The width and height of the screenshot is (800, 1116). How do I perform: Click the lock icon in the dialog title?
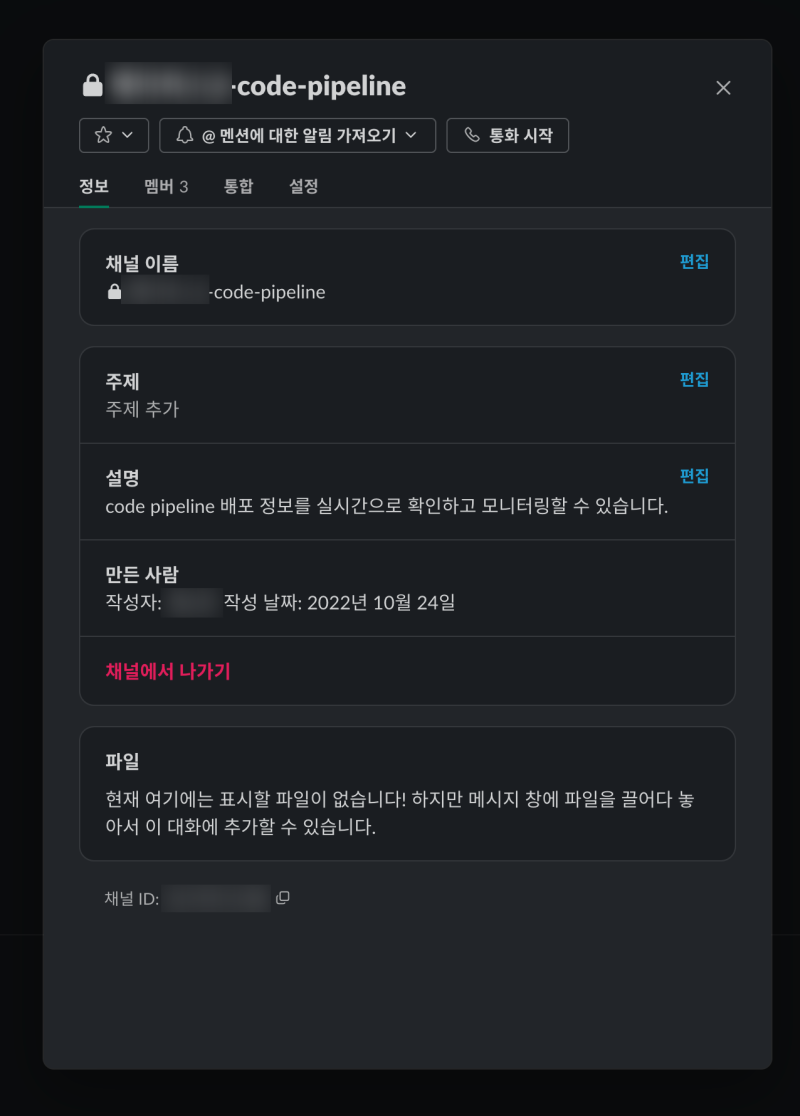(92, 86)
